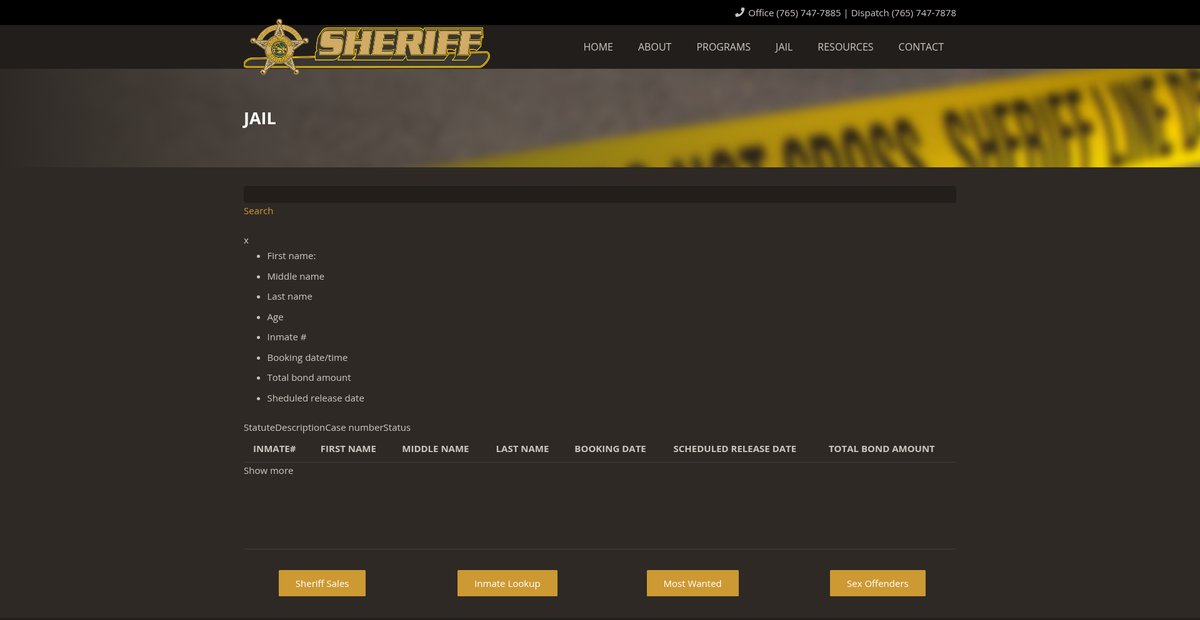The width and height of the screenshot is (1200, 620).
Task: Click the LAST NAME column header
Action: (x=522, y=449)
